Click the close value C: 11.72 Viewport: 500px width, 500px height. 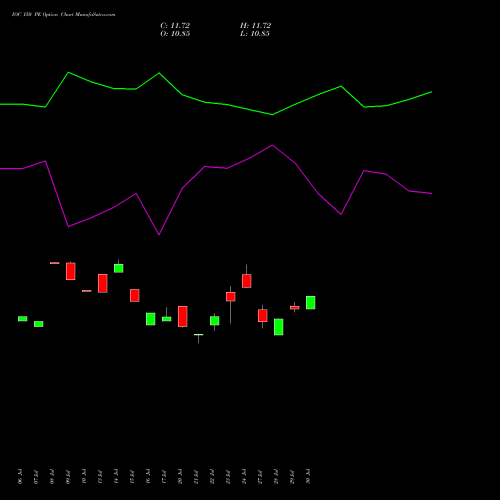point(175,26)
